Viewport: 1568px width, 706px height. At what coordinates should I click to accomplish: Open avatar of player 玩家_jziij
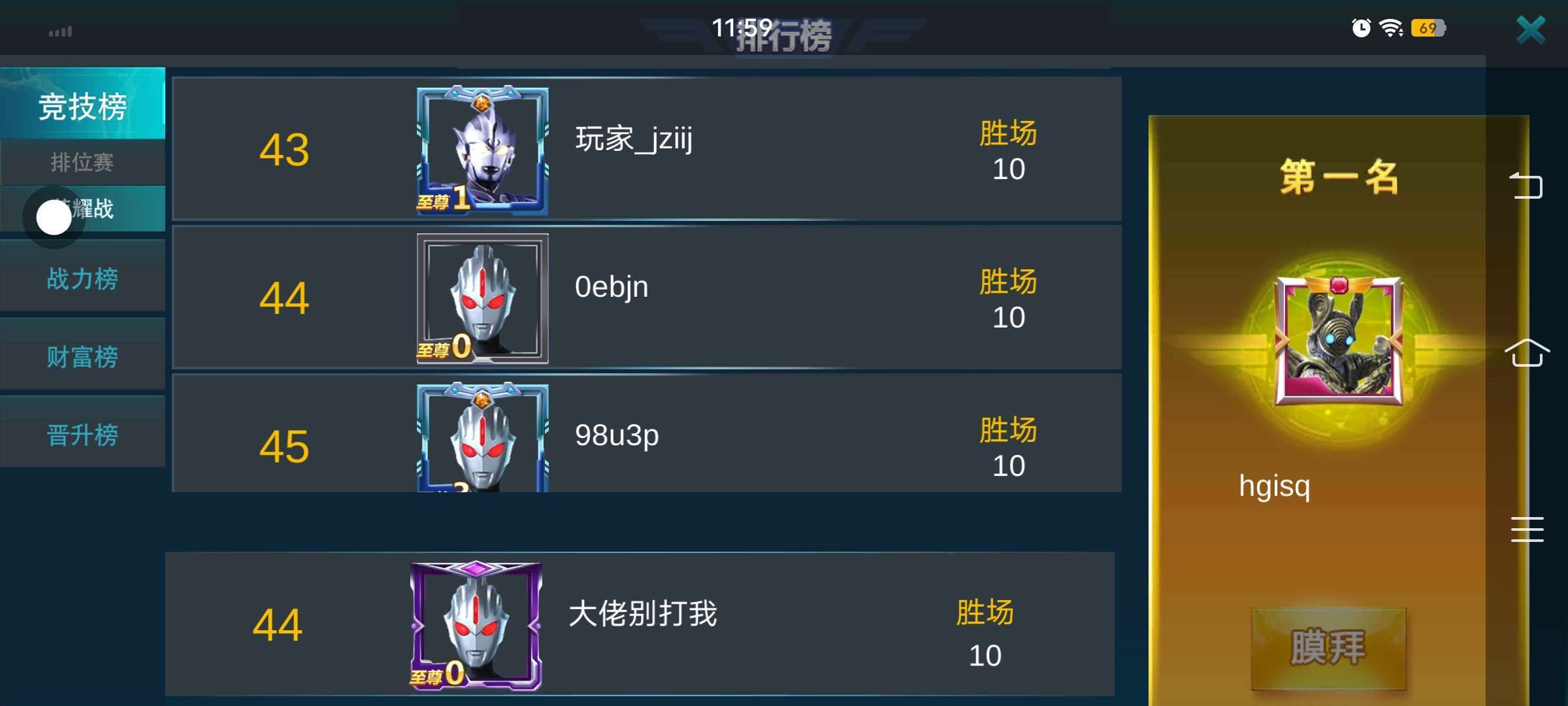pos(482,150)
